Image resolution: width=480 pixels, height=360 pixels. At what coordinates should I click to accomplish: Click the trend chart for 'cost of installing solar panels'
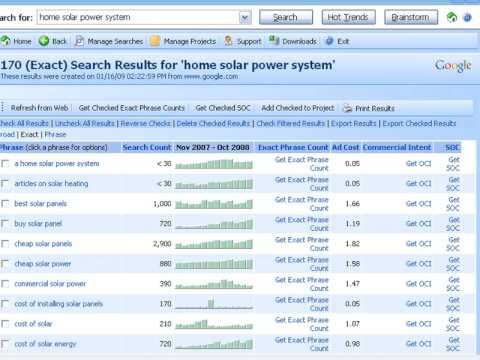click(x=214, y=304)
